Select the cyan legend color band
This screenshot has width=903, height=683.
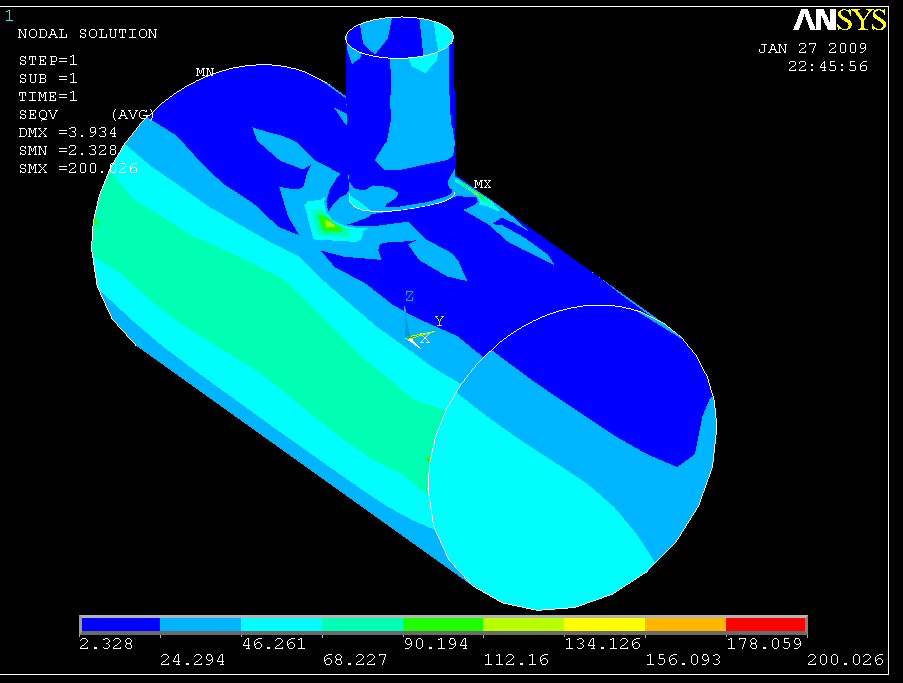point(282,625)
